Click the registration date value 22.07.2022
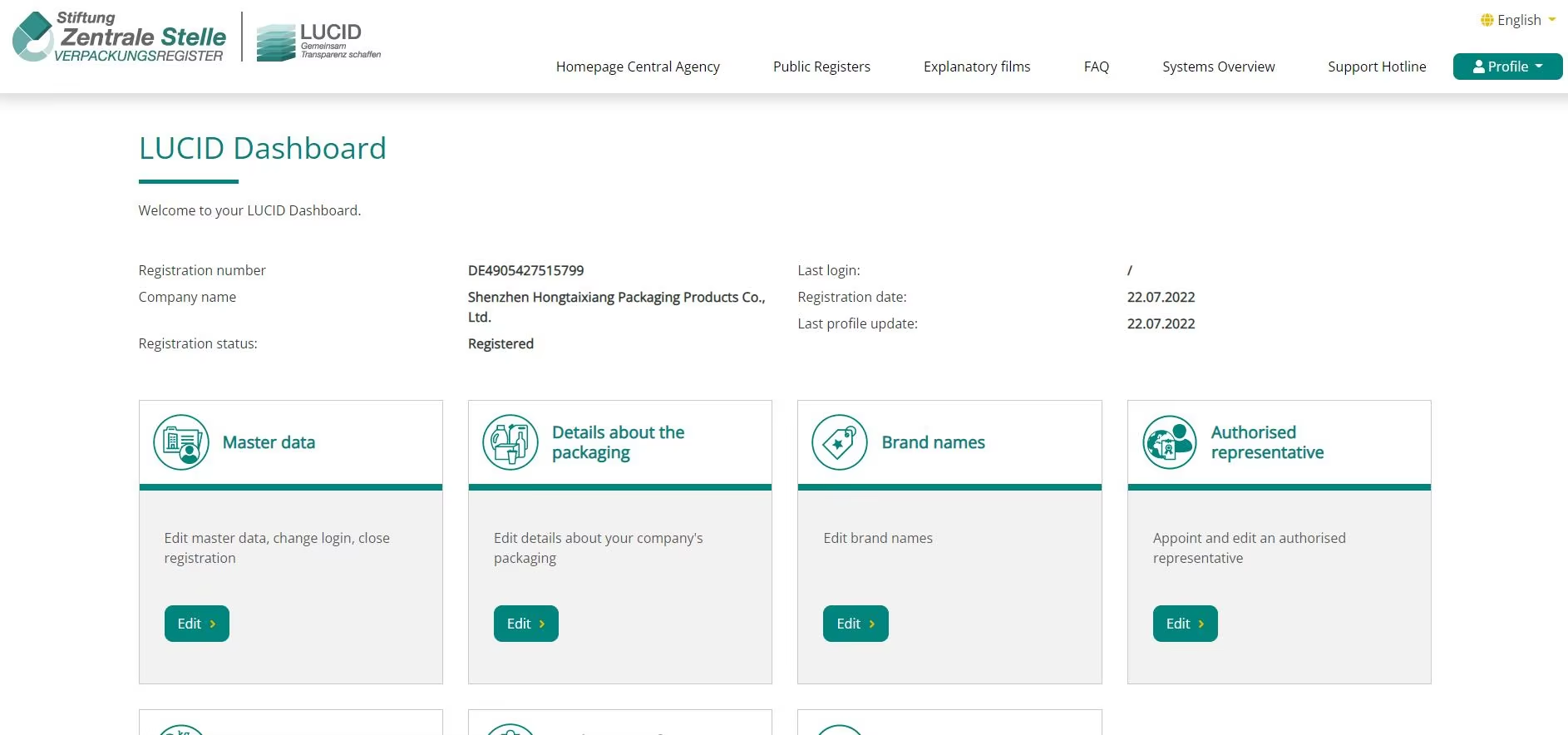 pos(1161,297)
